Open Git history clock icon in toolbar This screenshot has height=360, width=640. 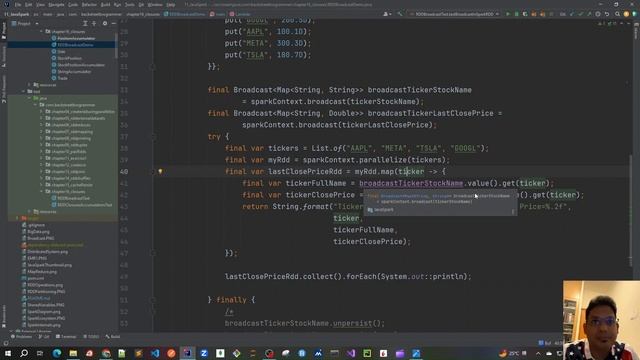pos(598,14)
